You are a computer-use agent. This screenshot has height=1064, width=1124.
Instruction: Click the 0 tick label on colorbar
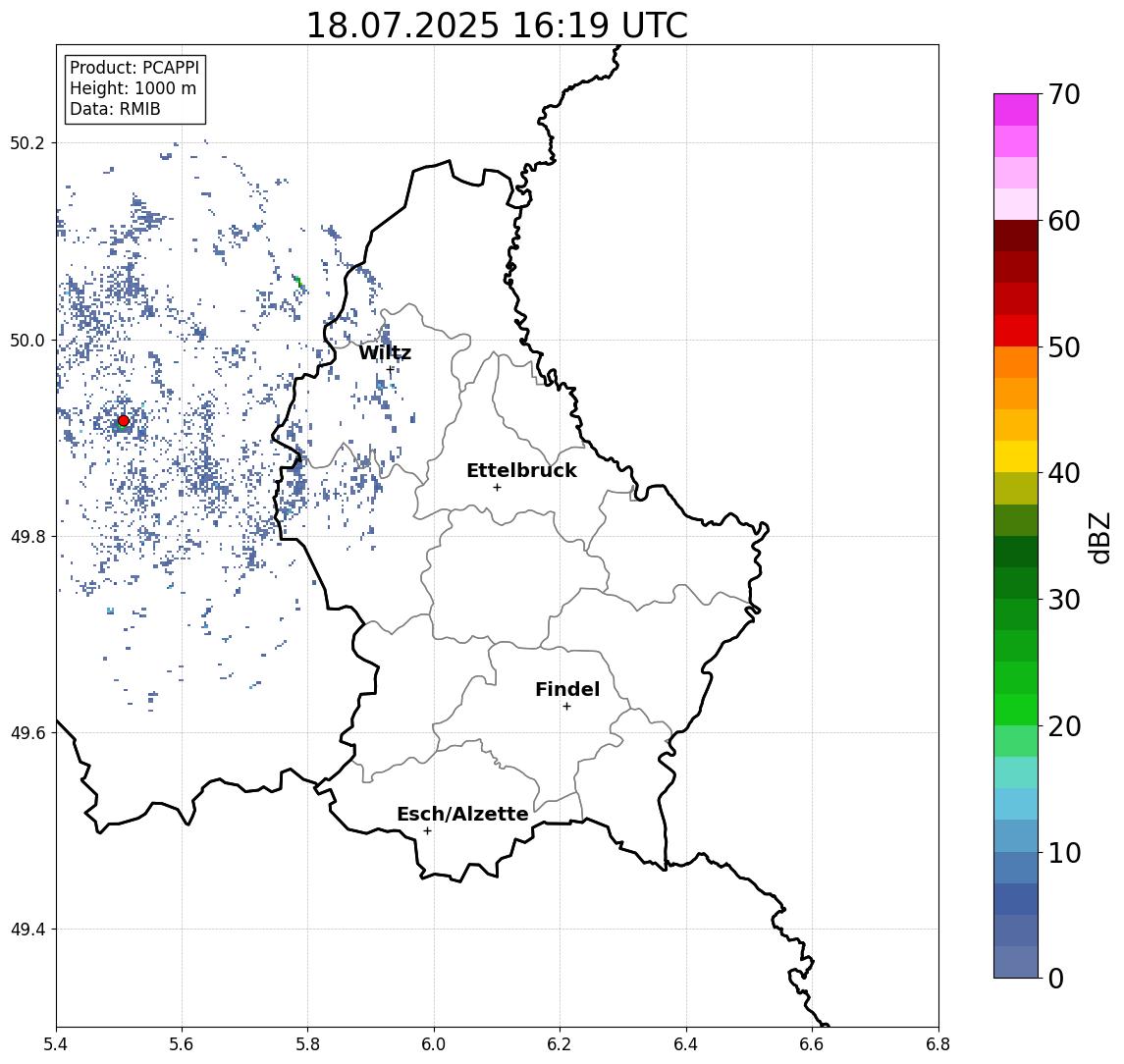[x=1056, y=978]
